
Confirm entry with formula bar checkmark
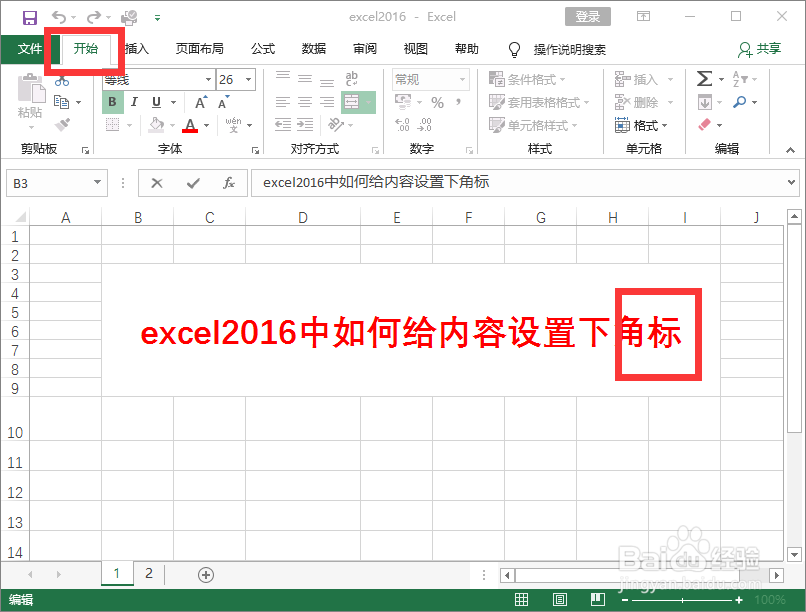(193, 183)
